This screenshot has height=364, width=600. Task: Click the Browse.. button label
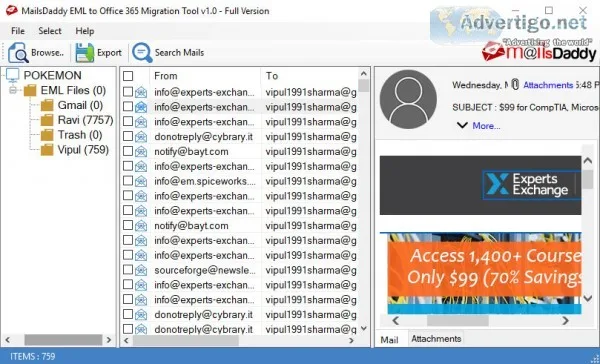click(x=47, y=52)
